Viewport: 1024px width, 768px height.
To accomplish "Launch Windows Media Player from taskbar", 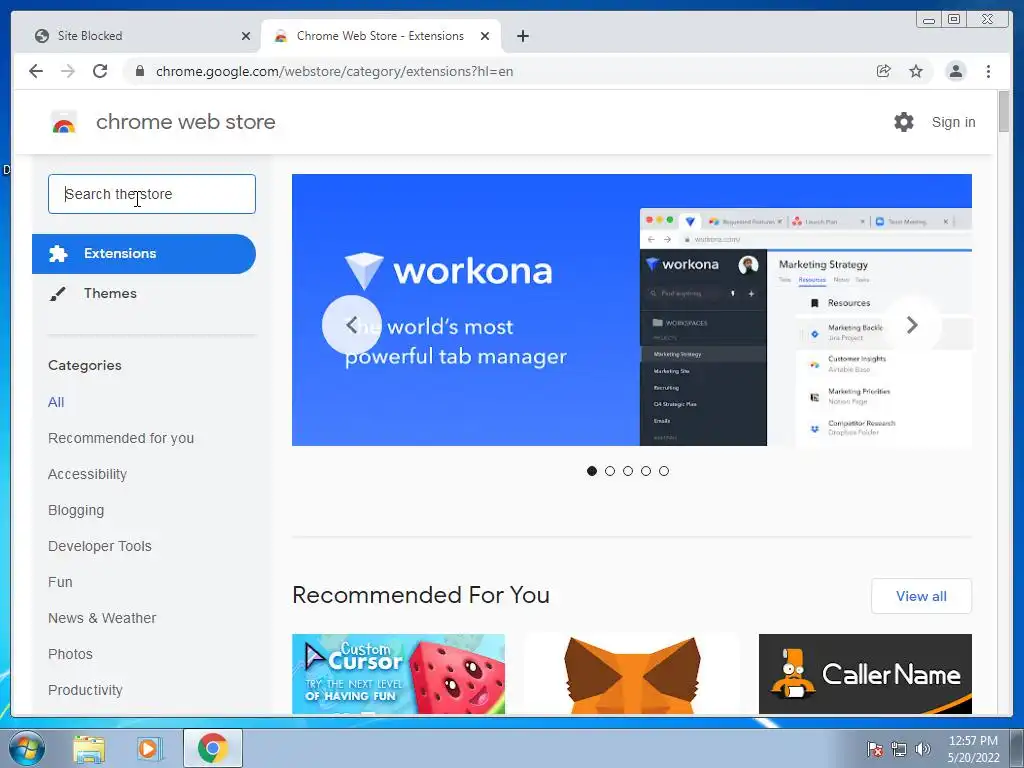I will tap(149, 748).
